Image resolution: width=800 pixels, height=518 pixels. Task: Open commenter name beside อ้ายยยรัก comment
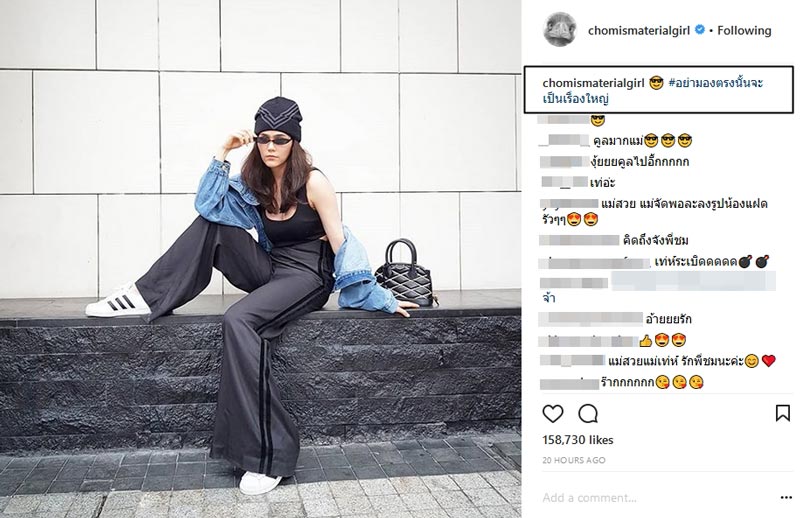[591, 319]
